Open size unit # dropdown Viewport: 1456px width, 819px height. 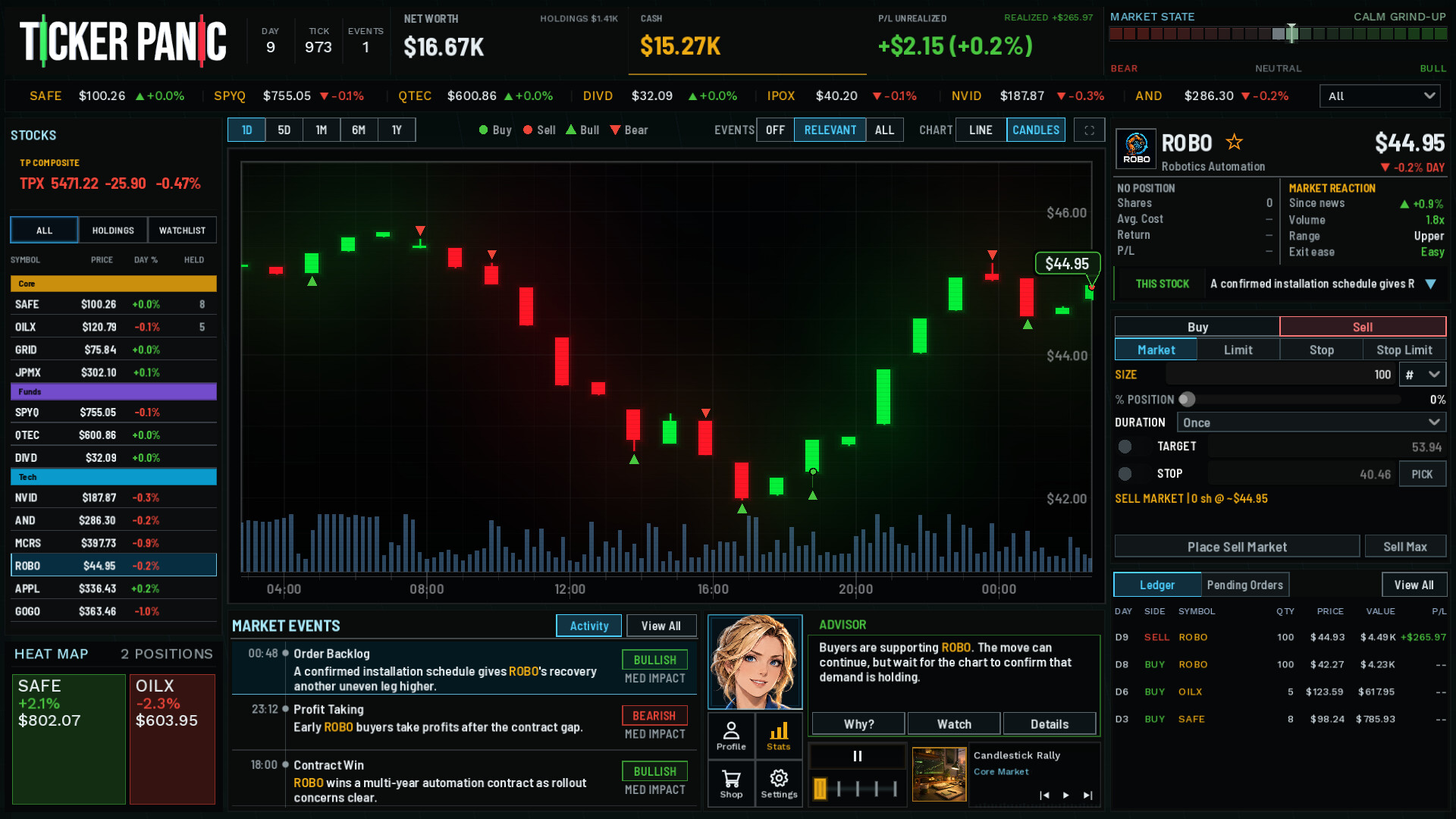[1423, 375]
